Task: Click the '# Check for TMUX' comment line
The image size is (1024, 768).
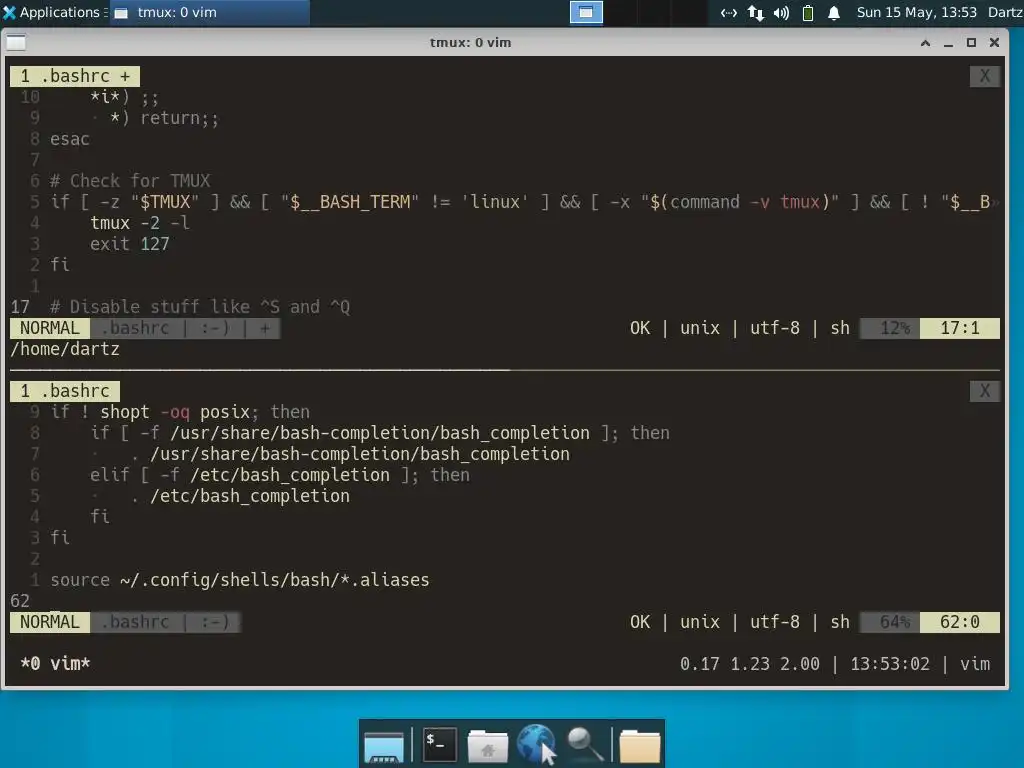Action: 130,181
